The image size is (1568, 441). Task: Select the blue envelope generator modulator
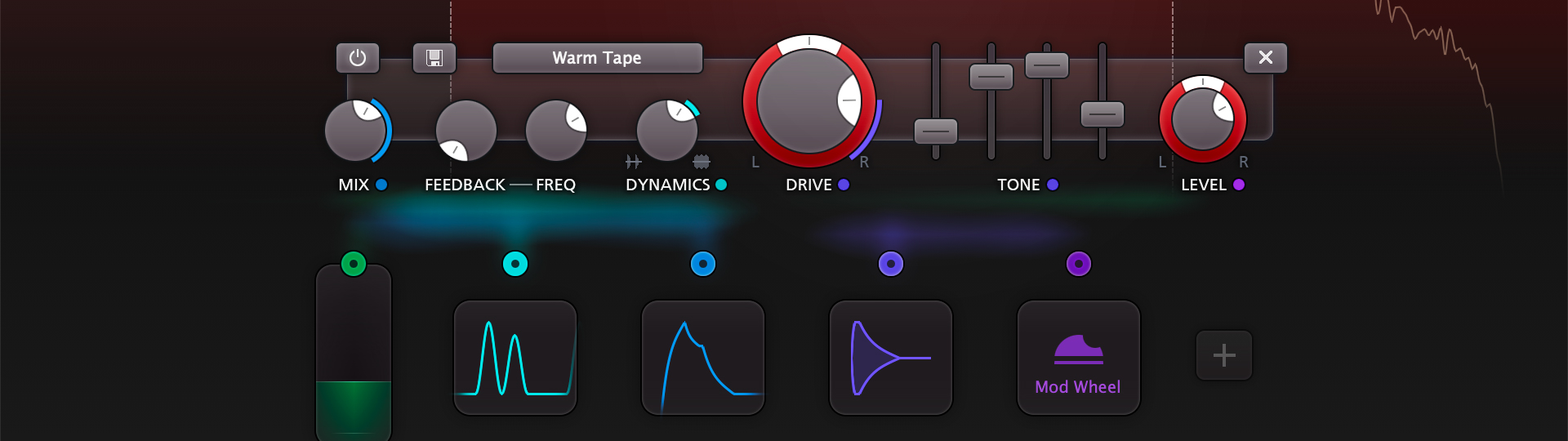click(x=703, y=358)
